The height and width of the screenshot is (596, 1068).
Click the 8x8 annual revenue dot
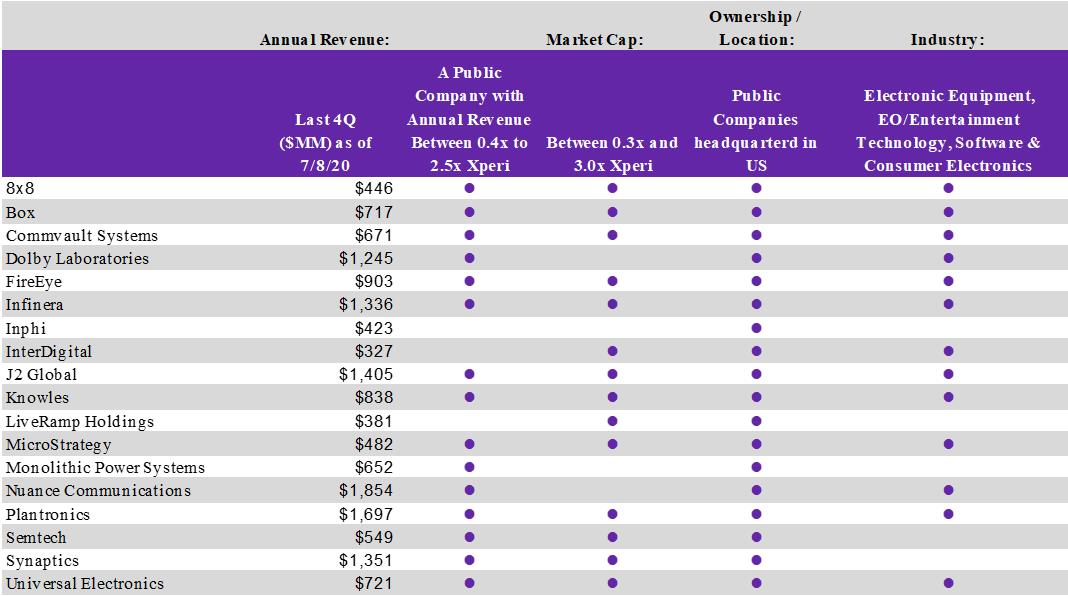pos(469,188)
